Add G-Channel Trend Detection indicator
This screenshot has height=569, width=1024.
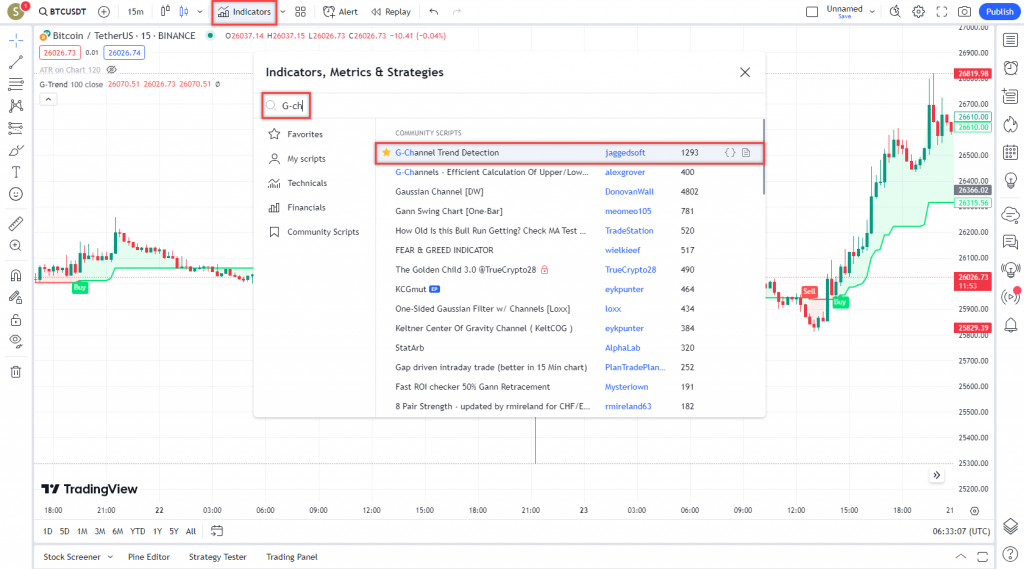pyautogui.click(x=569, y=153)
